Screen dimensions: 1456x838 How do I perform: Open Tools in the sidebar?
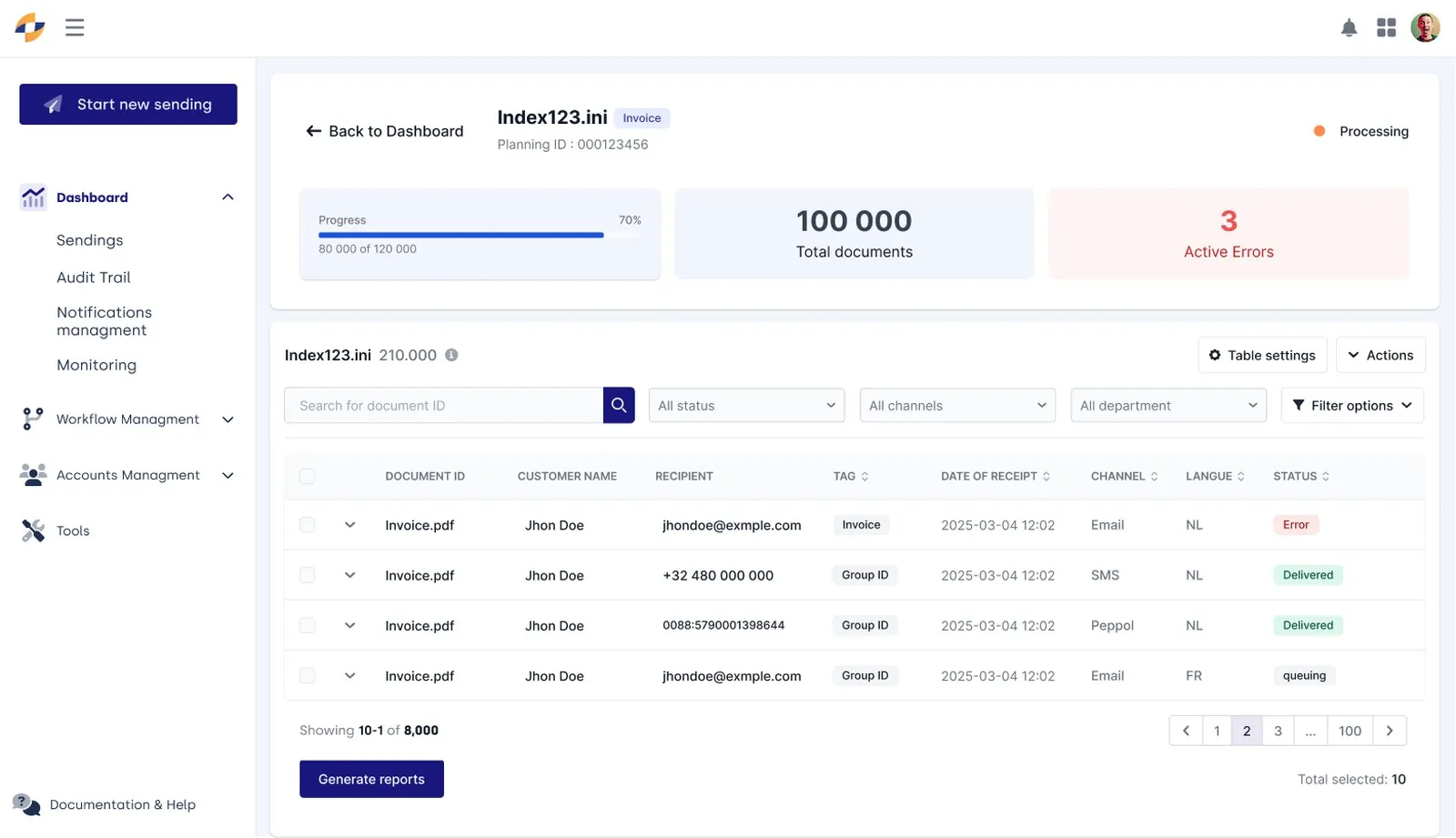(73, 530)
